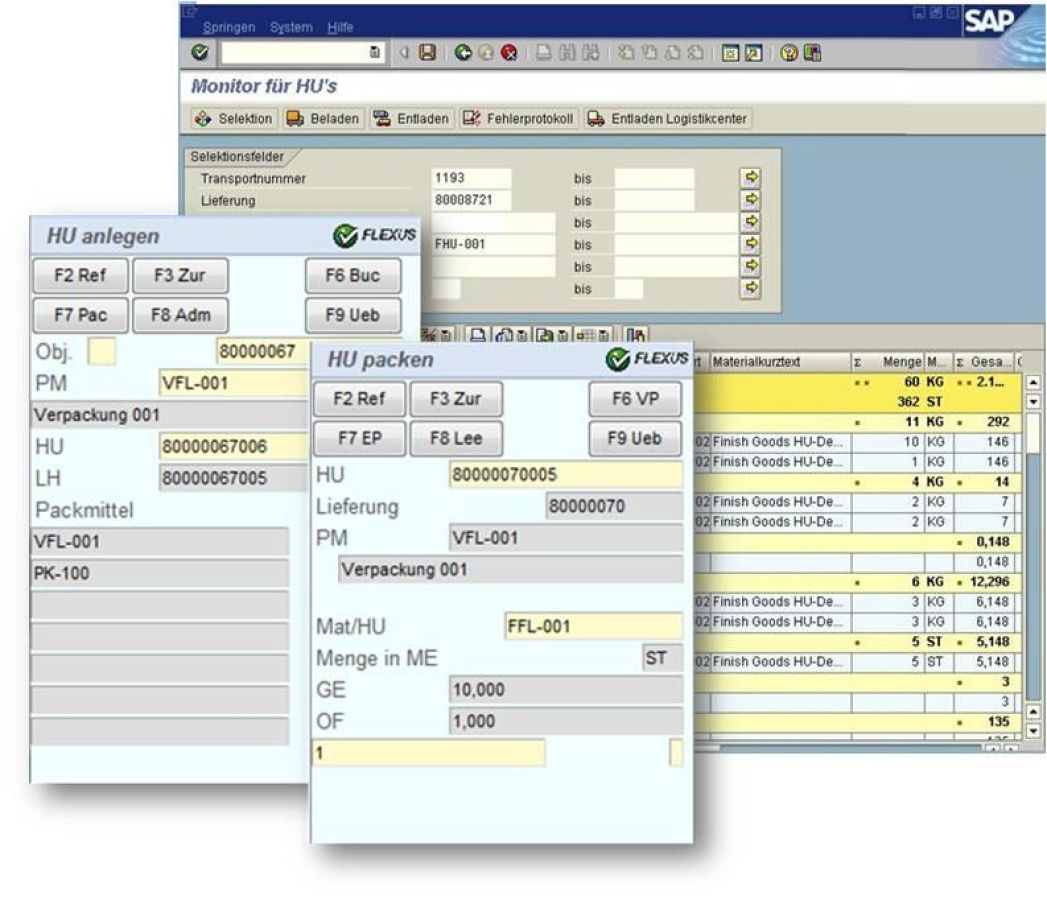Open the Springen menu
Viewport: 1047px width, 900px height.
229,27
